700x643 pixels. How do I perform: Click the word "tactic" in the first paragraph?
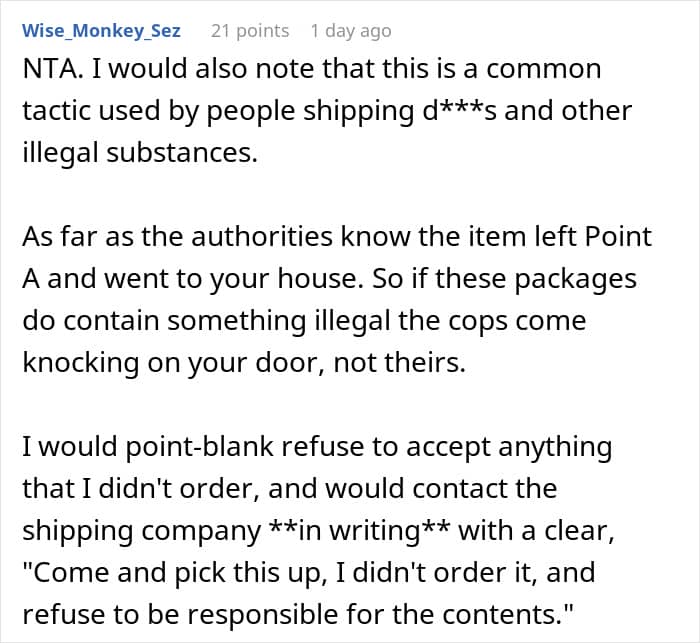pos(58,110)
